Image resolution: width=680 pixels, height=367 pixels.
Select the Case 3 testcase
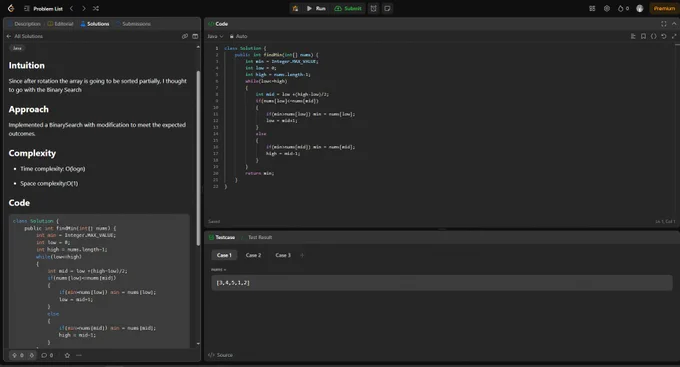283,255
